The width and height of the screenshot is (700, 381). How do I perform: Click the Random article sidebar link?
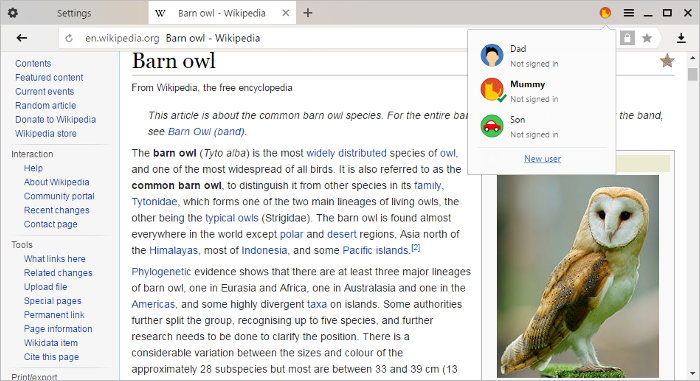tap(46, 105)
